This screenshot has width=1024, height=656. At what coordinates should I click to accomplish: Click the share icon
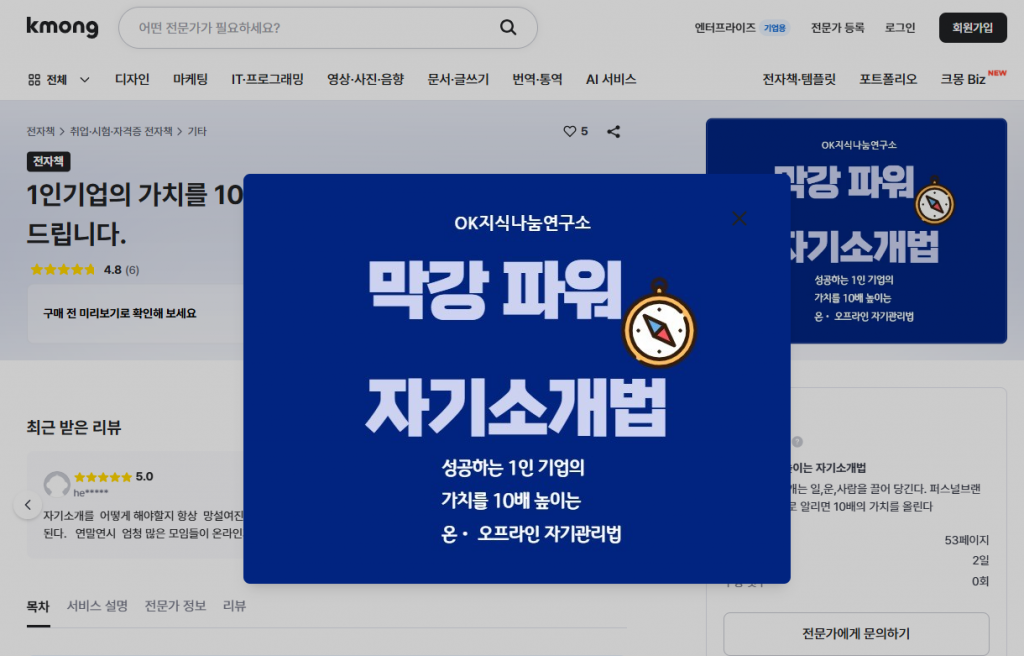coord(614,131)
